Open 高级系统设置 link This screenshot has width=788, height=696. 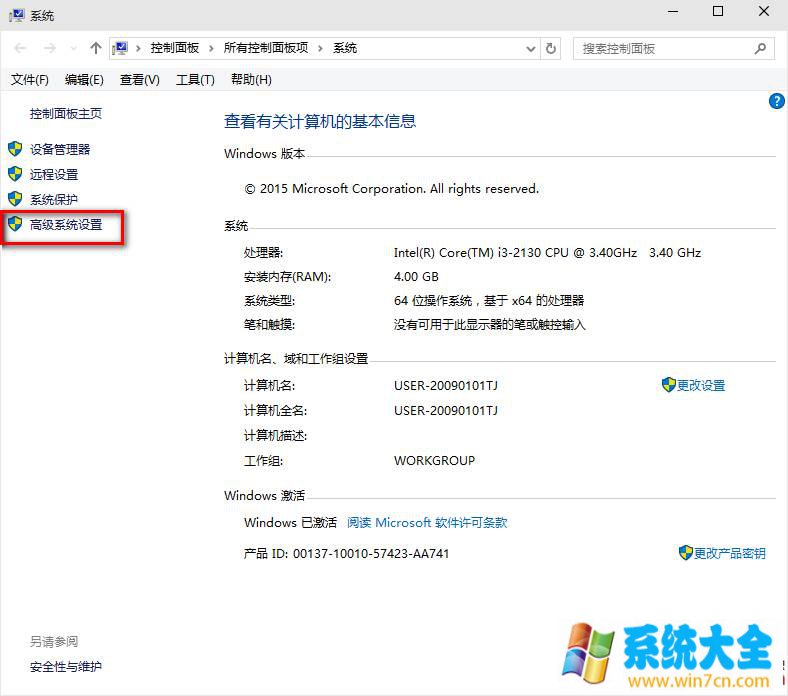pyautogui.click(x=66, y=225)
